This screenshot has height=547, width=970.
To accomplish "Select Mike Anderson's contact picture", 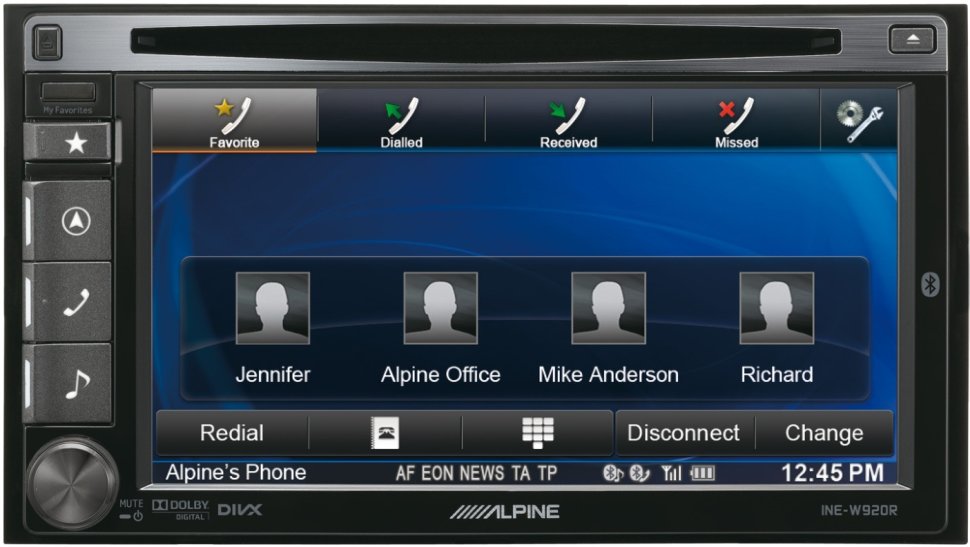I will click(x=609, y=308).
